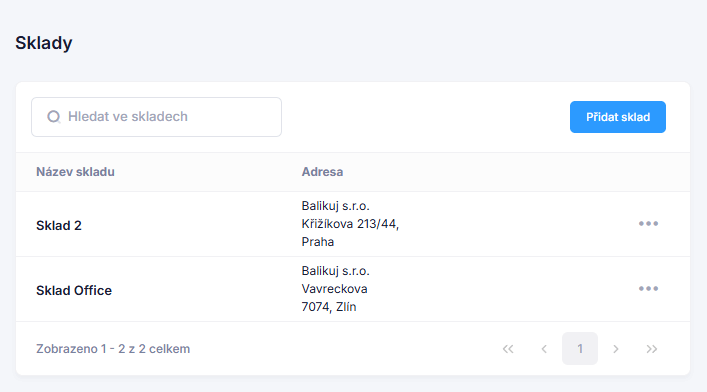Open the three-dots menu for Sklad 2
The height and width of the screenshot is (392, 707).
648,224
